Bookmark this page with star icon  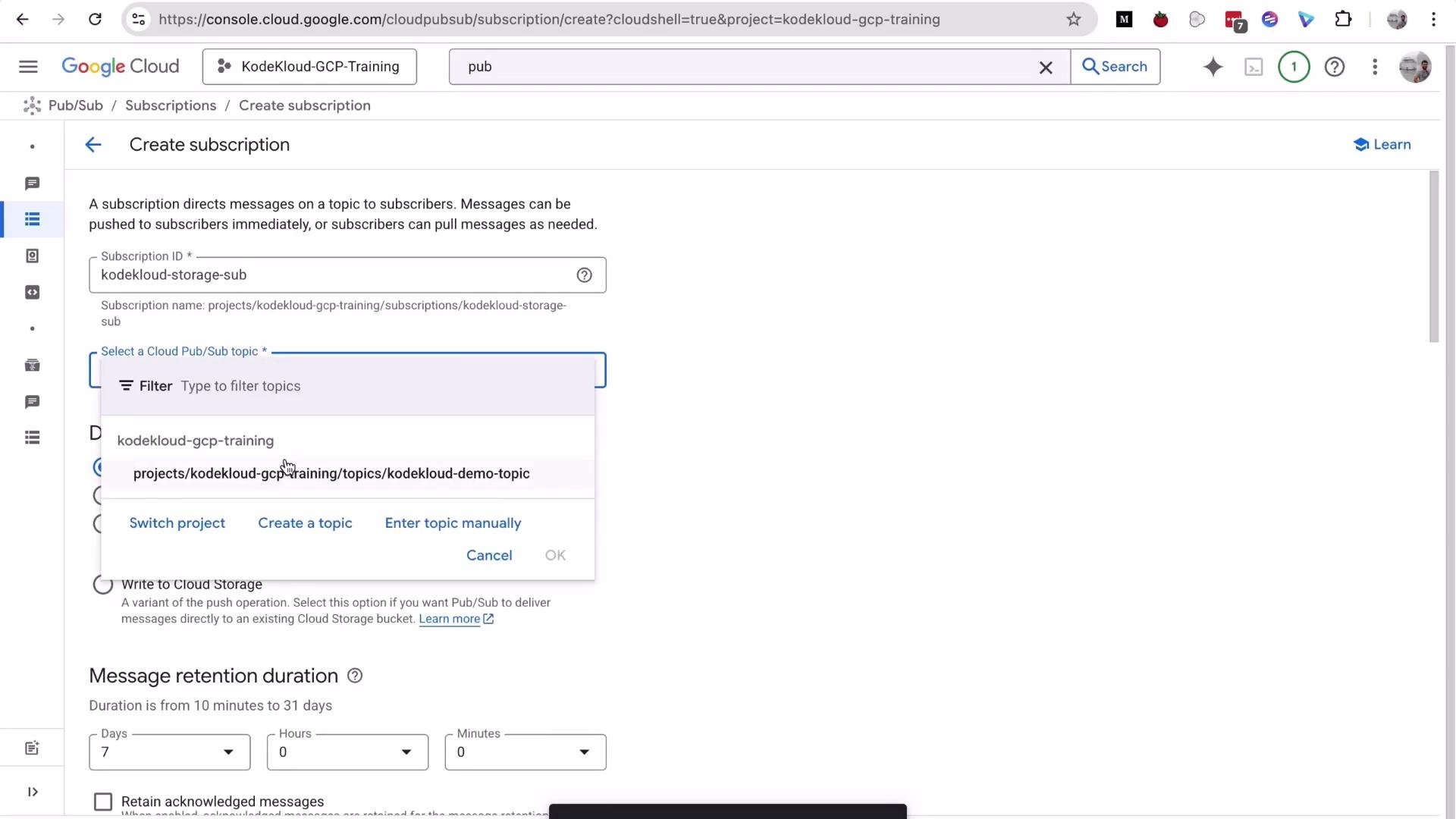(1073, 20)
